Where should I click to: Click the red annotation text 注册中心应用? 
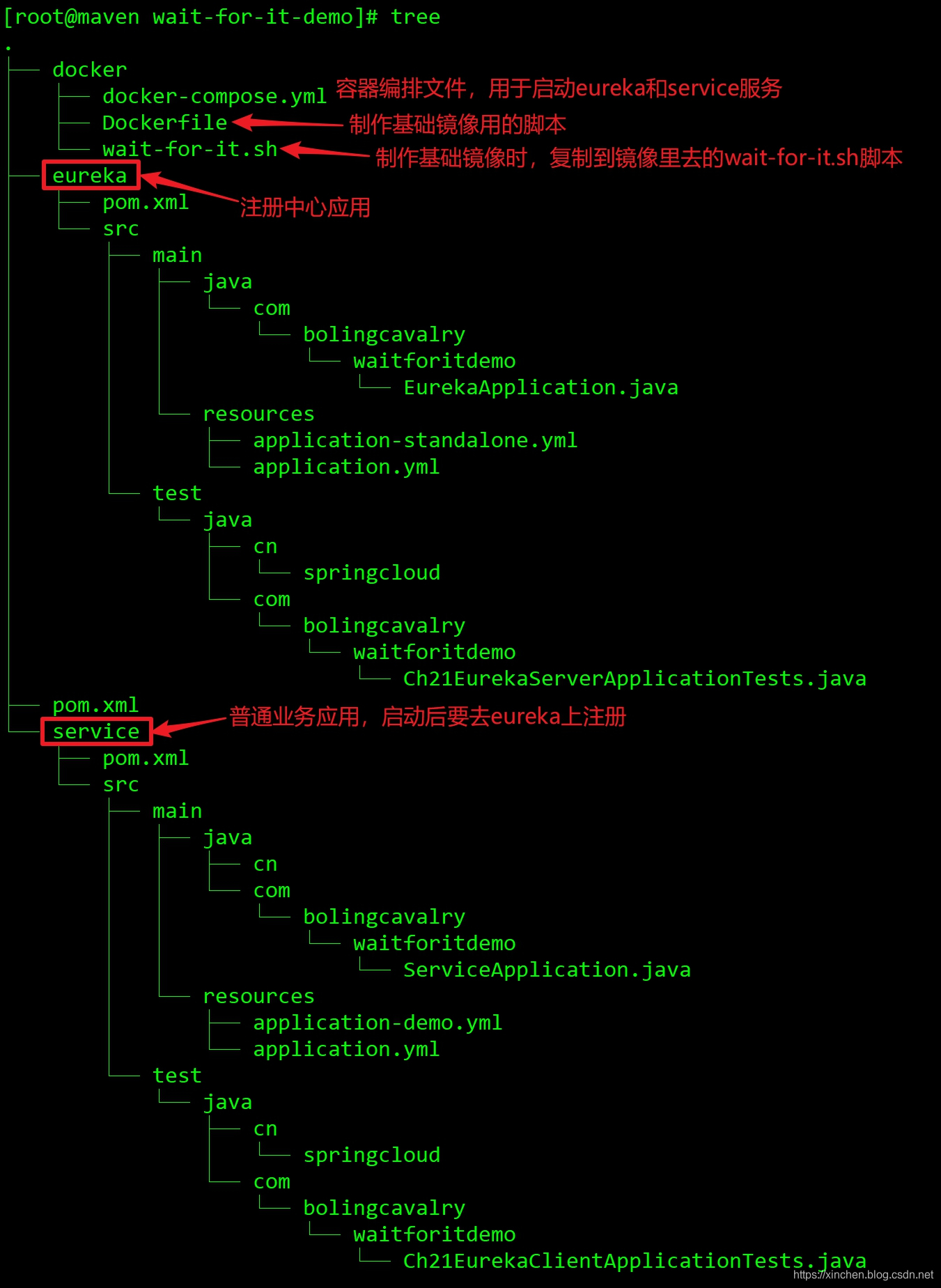pos(305,208)
